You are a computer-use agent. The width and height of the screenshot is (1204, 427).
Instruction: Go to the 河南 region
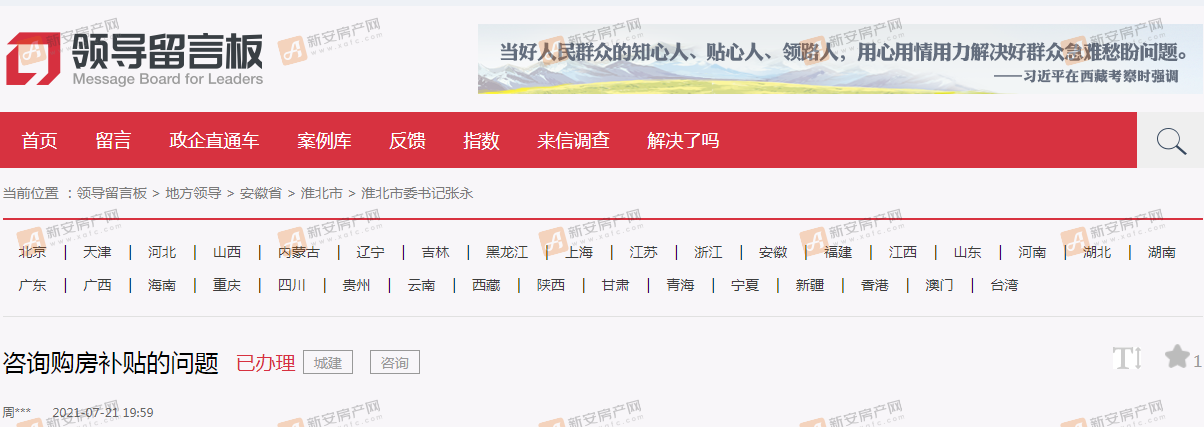tap(1033, 252)
